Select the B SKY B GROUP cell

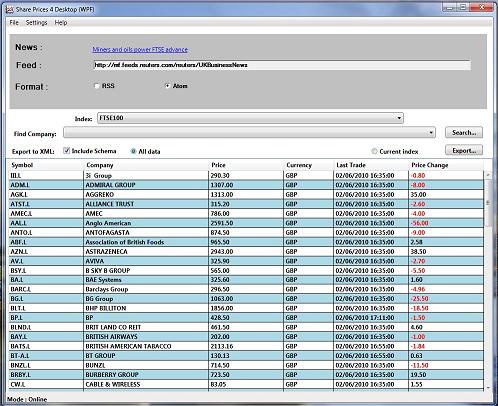[x=146, y=270]
